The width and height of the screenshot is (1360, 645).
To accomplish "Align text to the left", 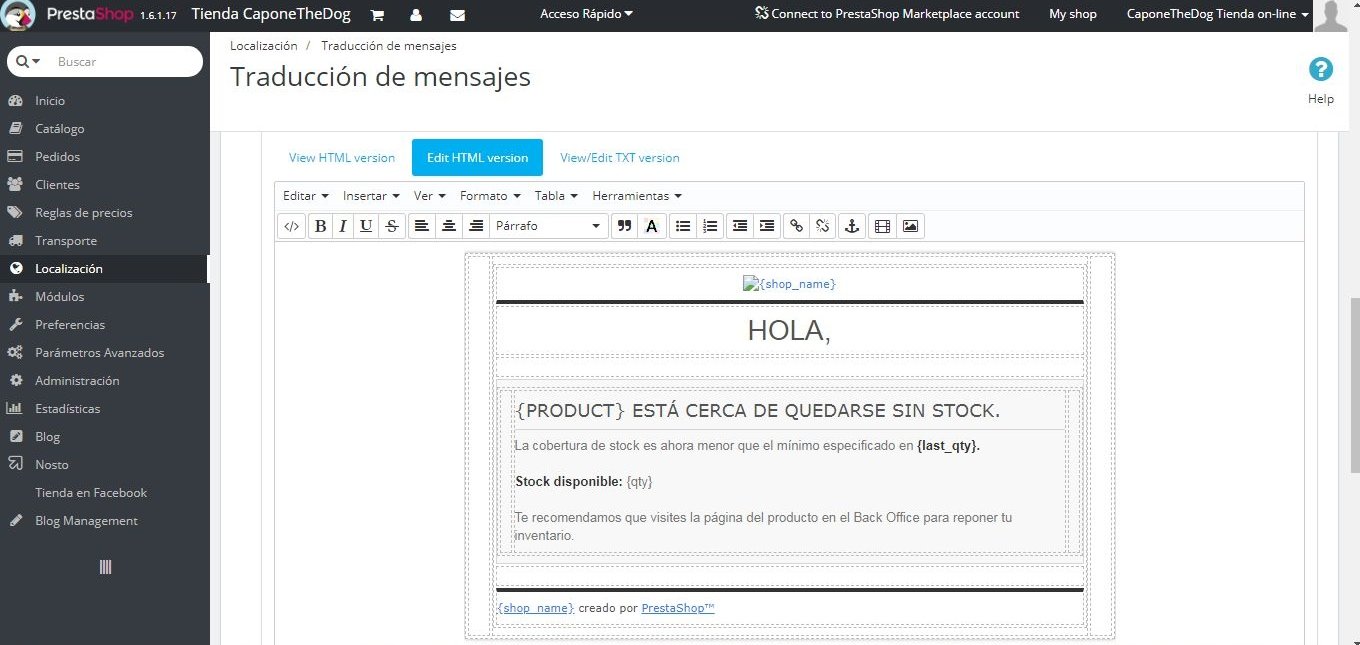I will pos(422,226).
